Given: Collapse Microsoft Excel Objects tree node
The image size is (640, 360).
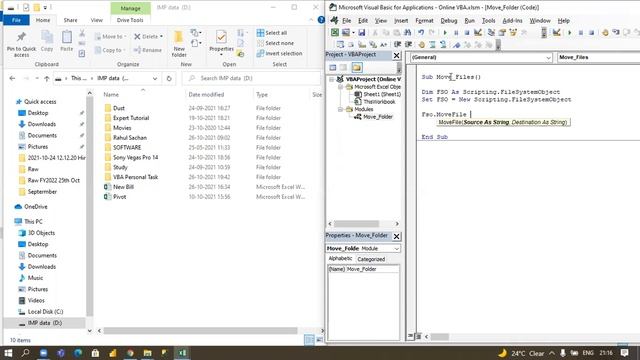Looking at the screenshot, I should click(x=340, y=87).
